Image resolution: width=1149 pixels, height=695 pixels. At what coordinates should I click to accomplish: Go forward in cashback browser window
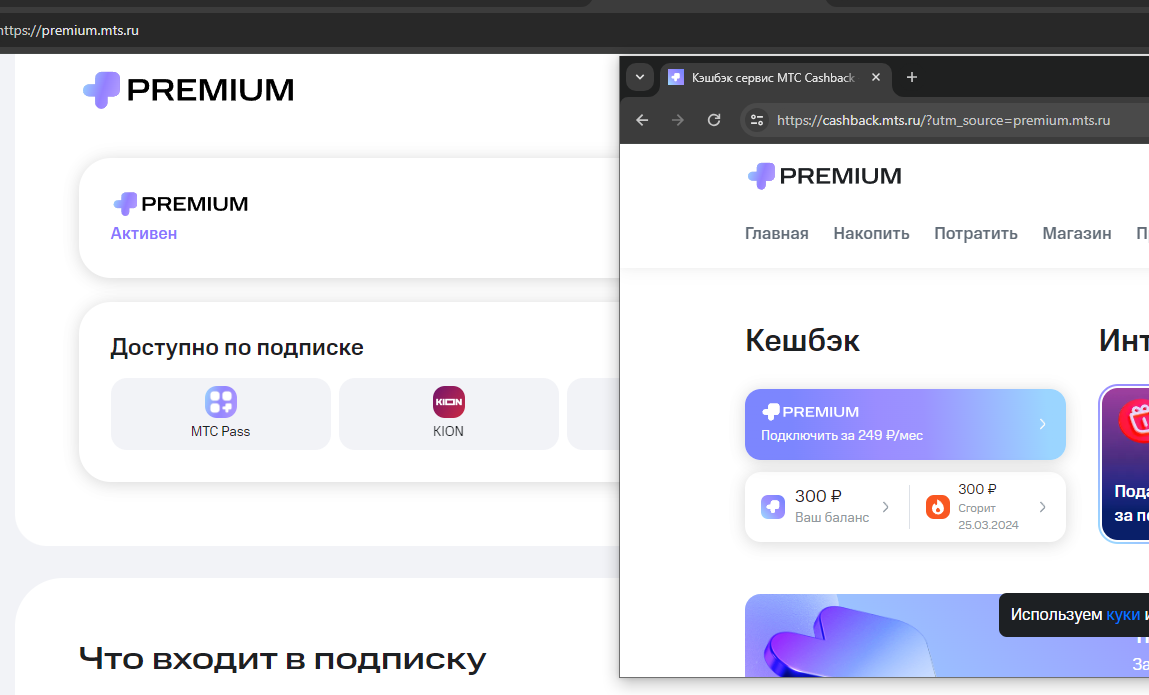(678, 120)
